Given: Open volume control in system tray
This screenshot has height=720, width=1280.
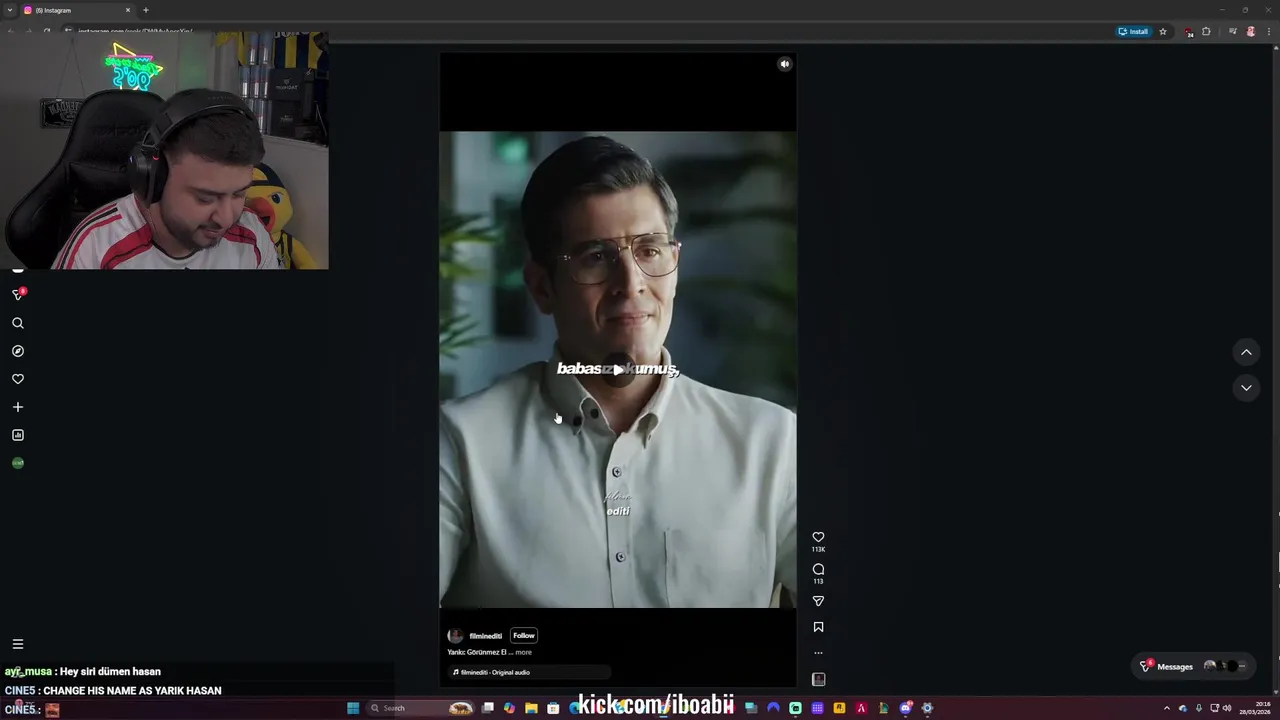Looking at the screenshot, I should (1227, 708).
